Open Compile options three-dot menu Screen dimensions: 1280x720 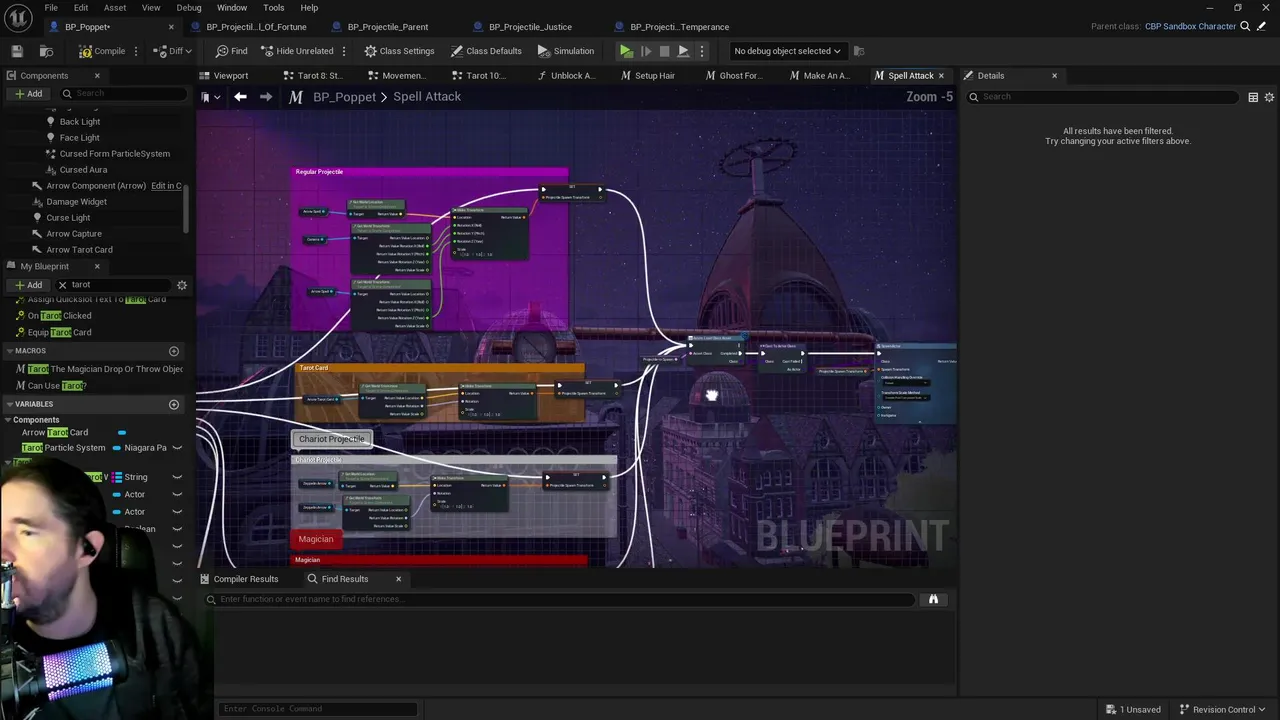138,51
